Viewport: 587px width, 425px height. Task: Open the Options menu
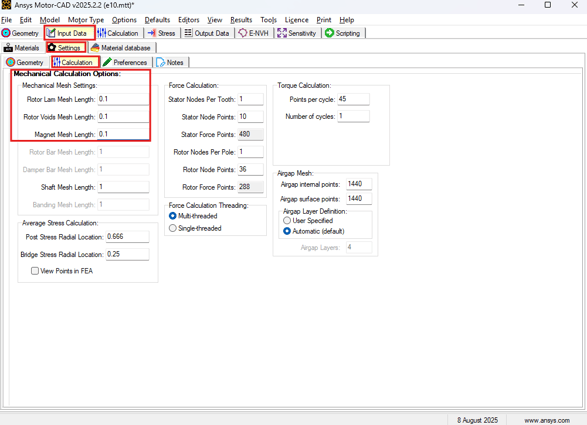pos(124,20)
